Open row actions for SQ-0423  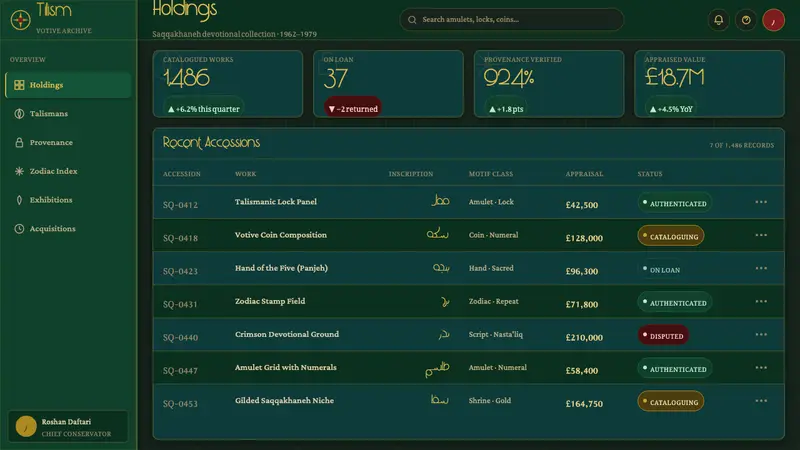pos(761,268)
